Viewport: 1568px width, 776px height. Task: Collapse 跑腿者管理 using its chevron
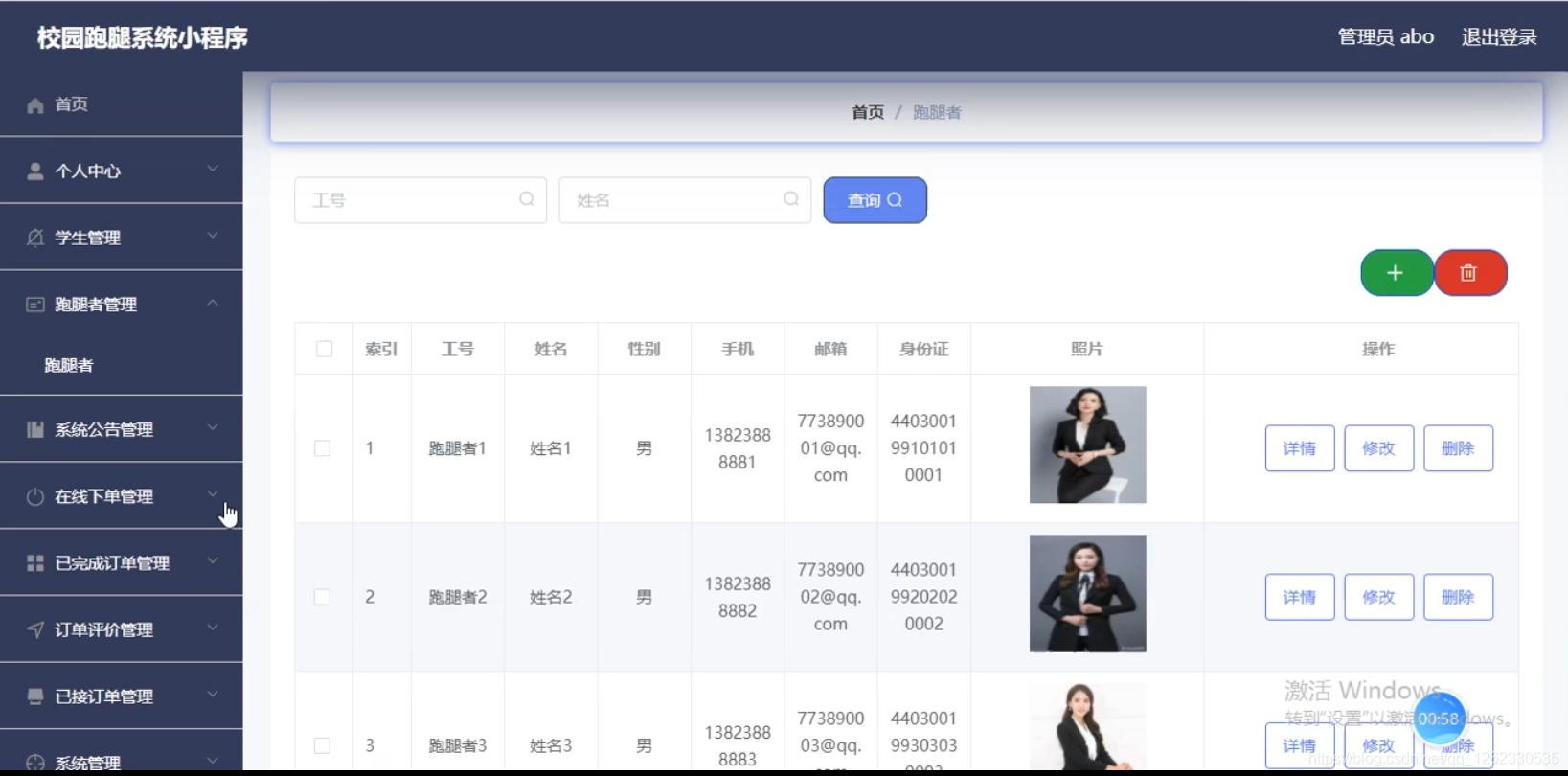tap(213, 303)
